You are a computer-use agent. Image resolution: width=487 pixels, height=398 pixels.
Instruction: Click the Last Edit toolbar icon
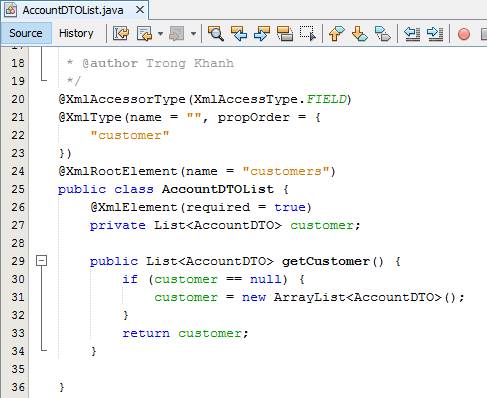tap(121, 33)
